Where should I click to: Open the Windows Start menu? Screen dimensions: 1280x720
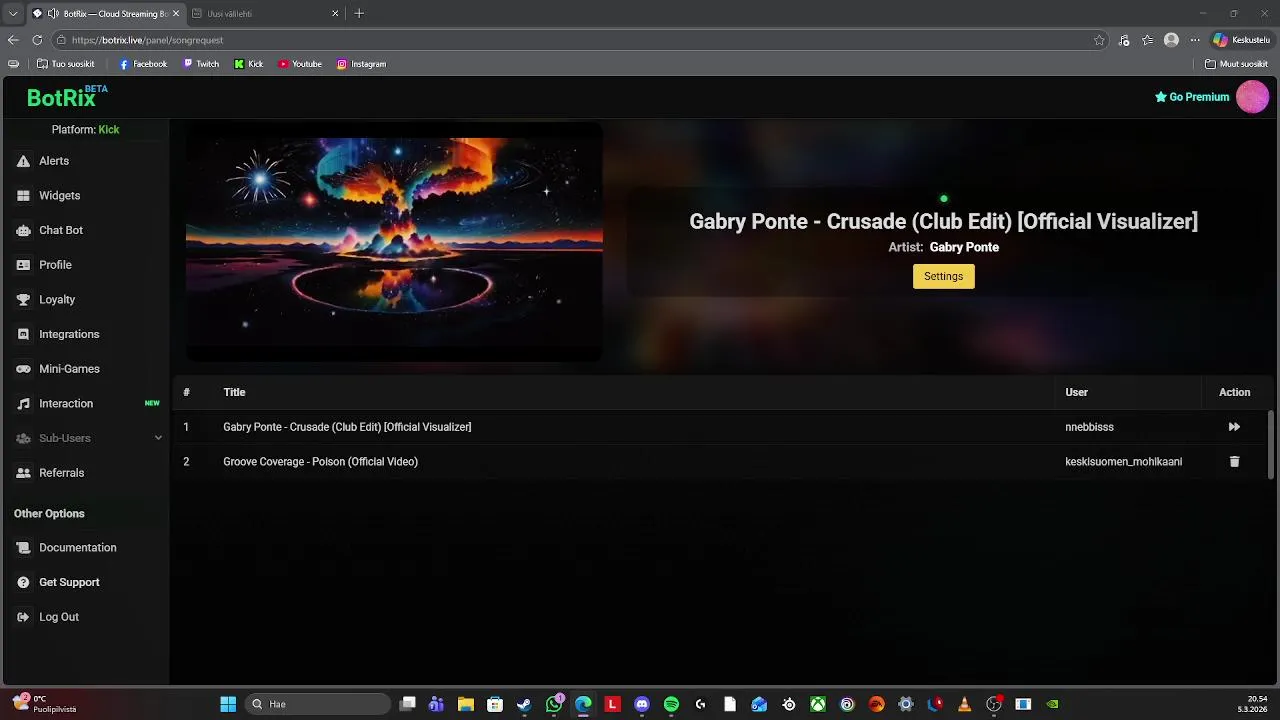click(x=228, y=704)
